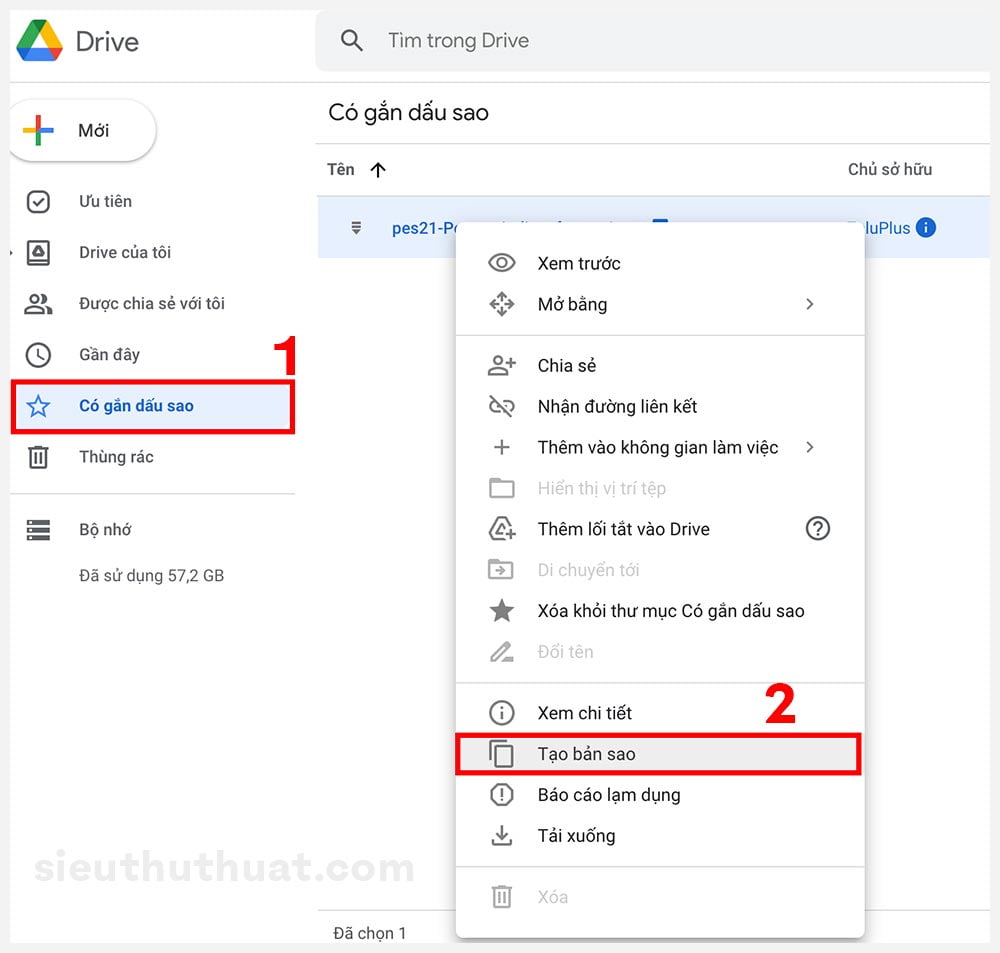Click the clock icon beside Gần đây
The image size is (1000, 953).
pyautogui.click(x=38, y=355)
